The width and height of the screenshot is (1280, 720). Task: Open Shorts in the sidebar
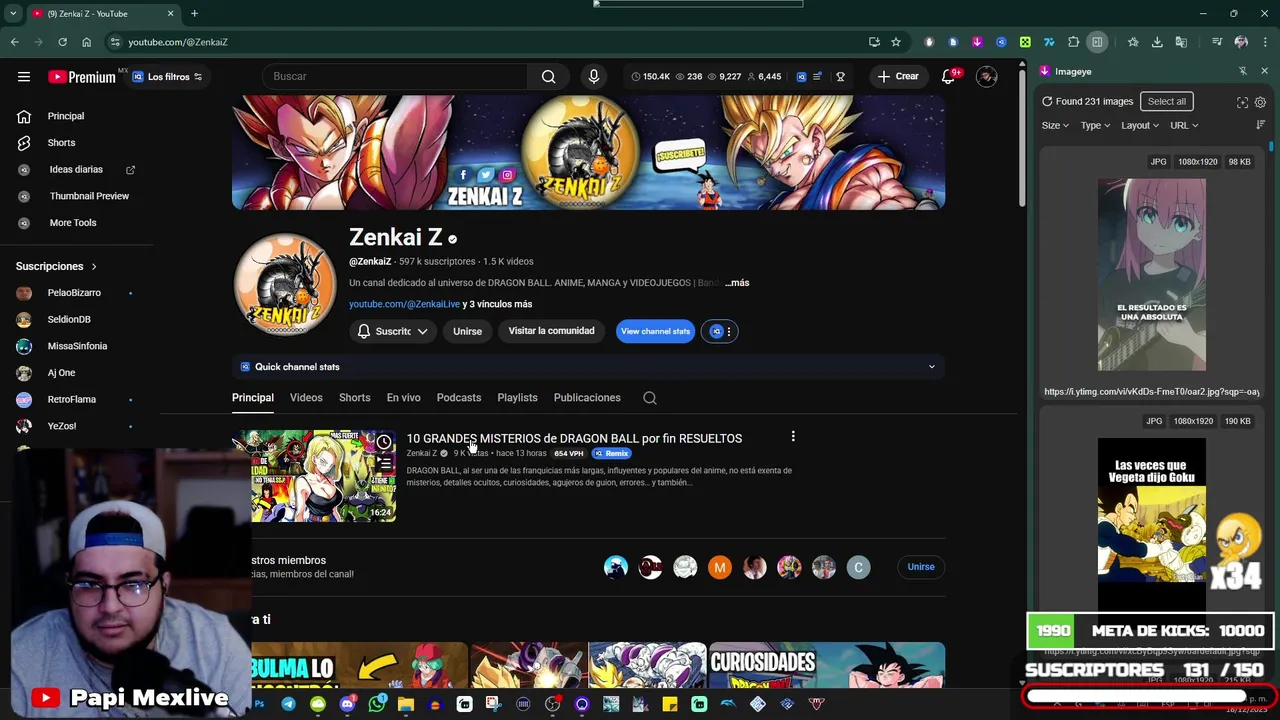click(61, 143)
